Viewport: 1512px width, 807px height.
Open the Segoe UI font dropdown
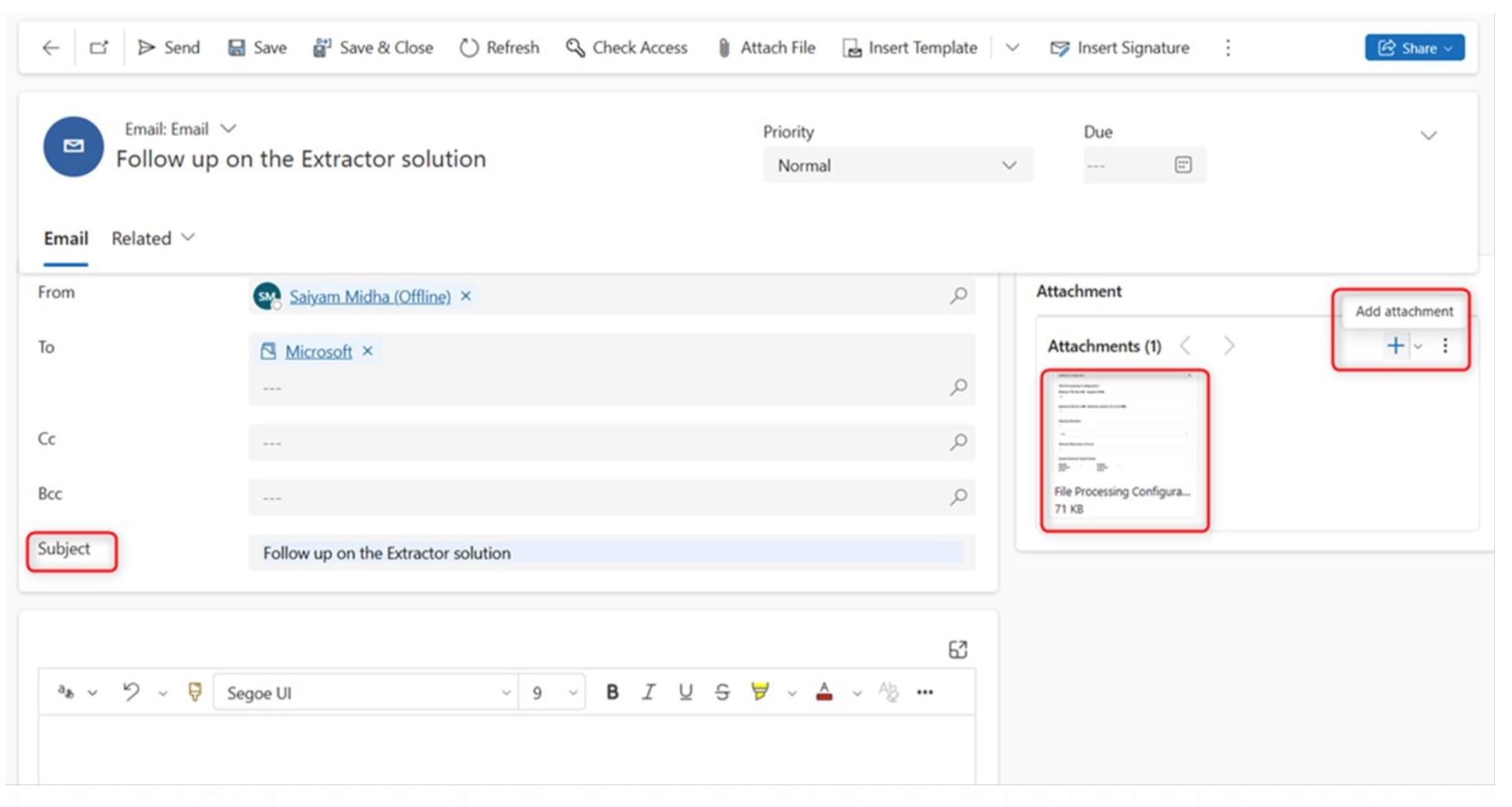[369, 693]
